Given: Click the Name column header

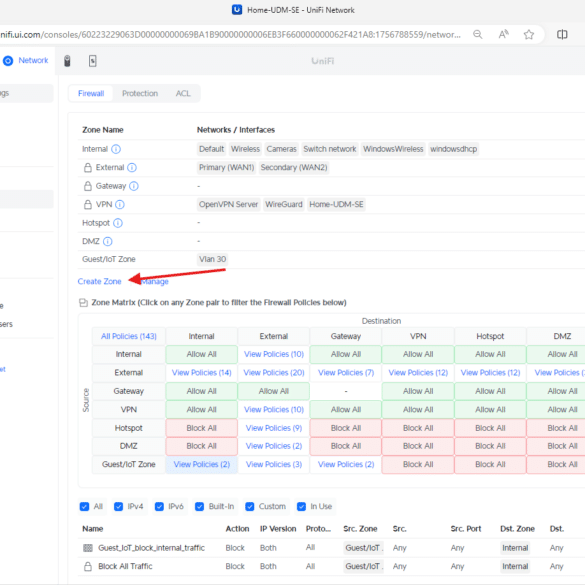Looking at the screenshot, I should click(x=93, y=529).
